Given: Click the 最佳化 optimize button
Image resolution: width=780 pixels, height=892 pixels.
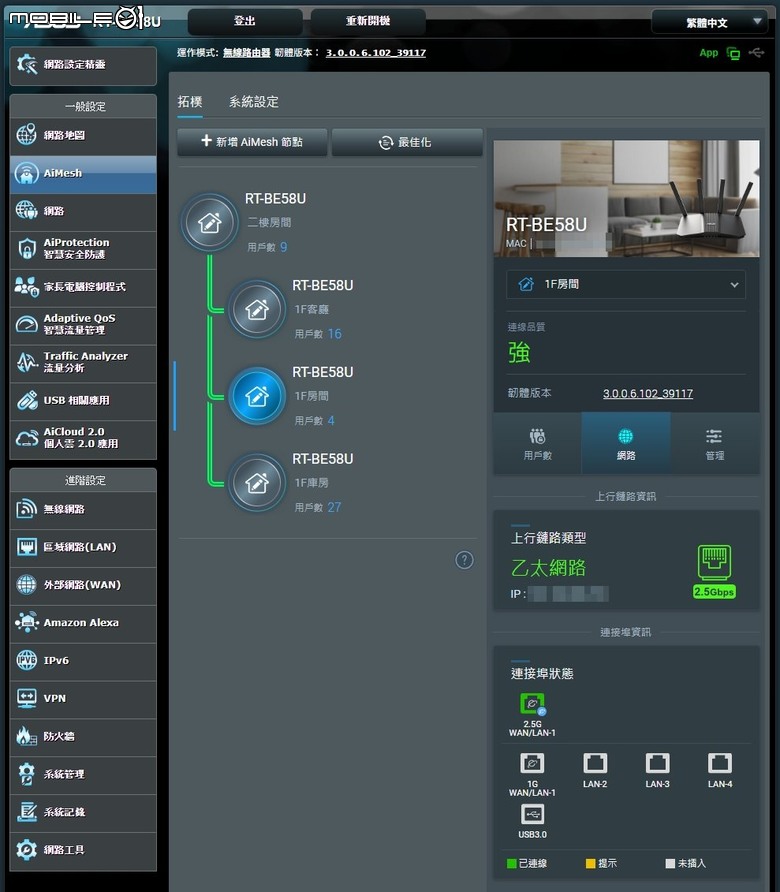Looking at the screenshot, I should click(x=407, y=142).
